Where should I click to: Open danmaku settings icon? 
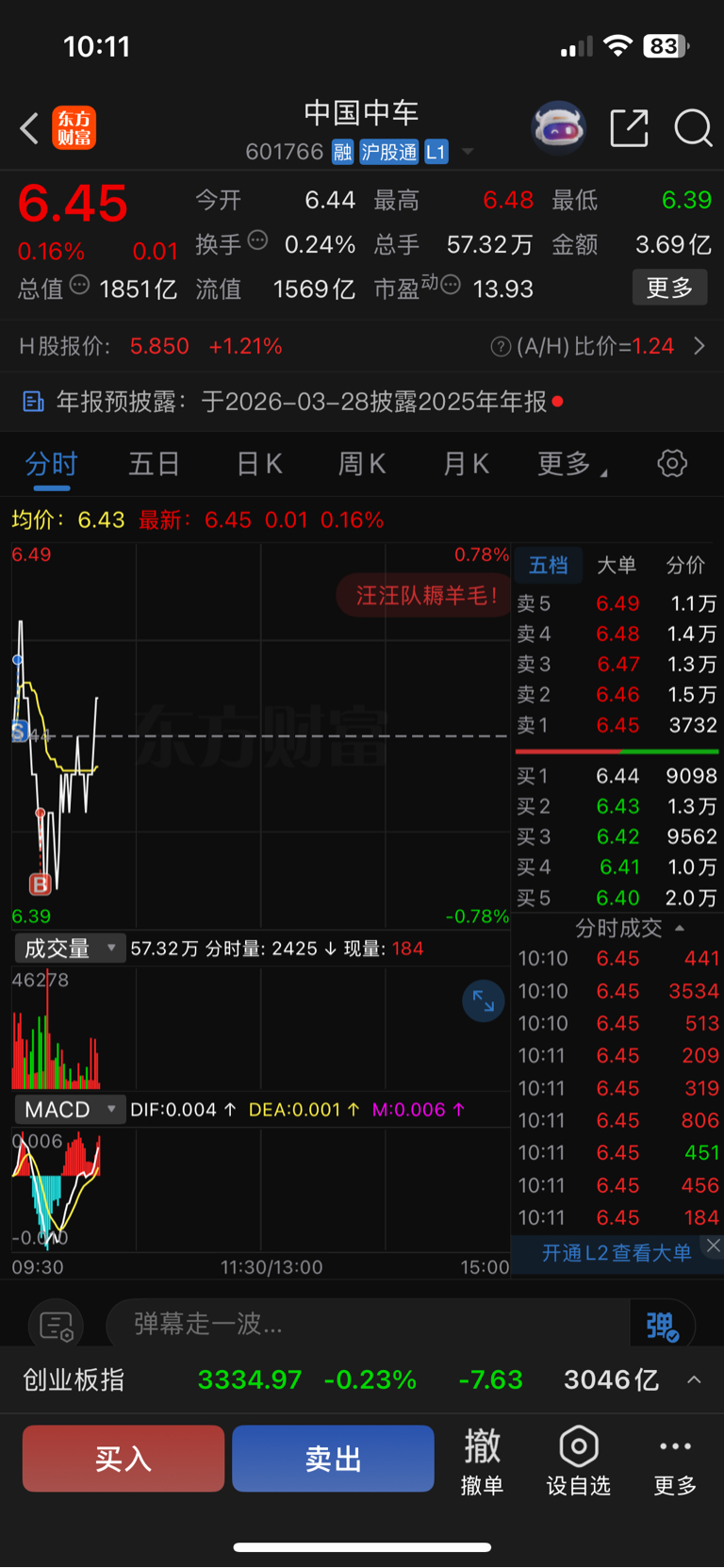(x=57, y=1327)
